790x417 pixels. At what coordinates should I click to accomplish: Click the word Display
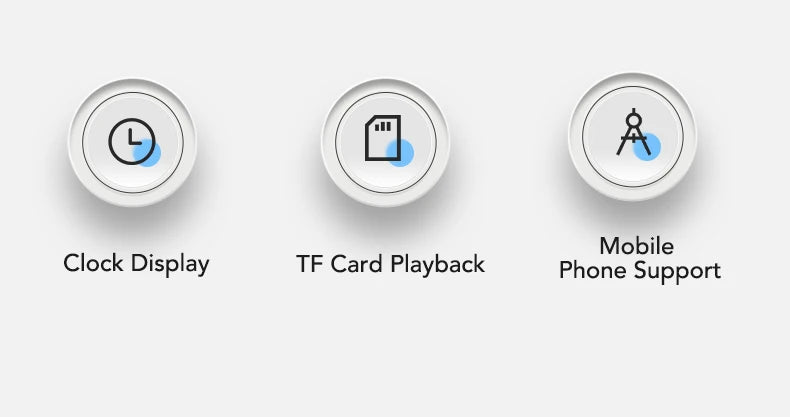170,264
